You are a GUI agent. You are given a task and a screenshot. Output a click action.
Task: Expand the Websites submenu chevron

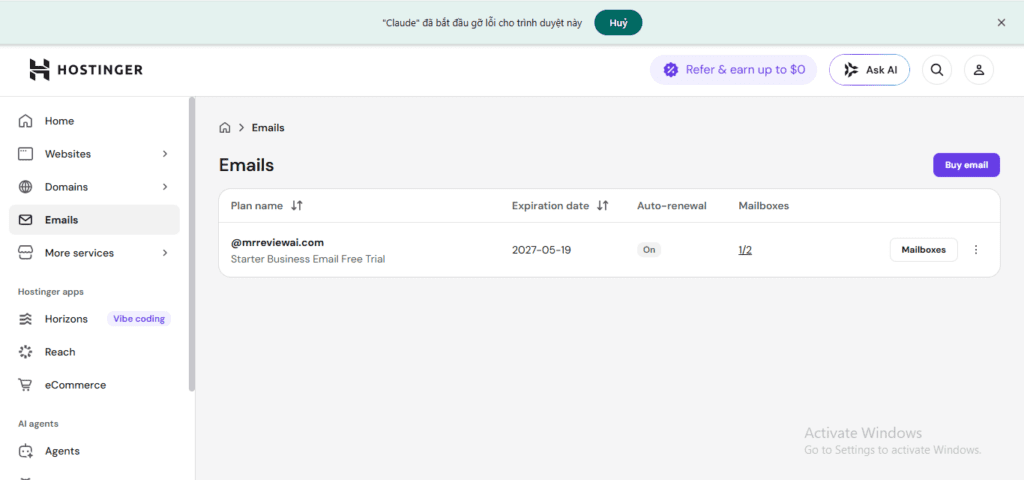point(165,154)
